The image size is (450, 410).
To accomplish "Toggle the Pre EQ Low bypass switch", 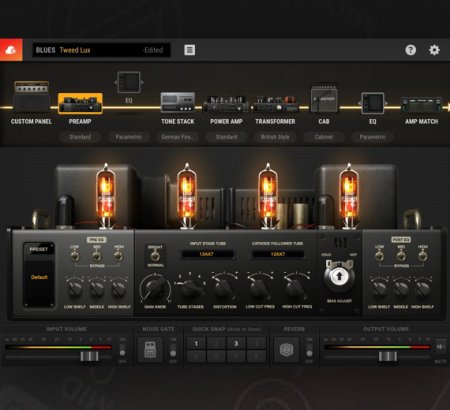I will click(x=75, y=256).
